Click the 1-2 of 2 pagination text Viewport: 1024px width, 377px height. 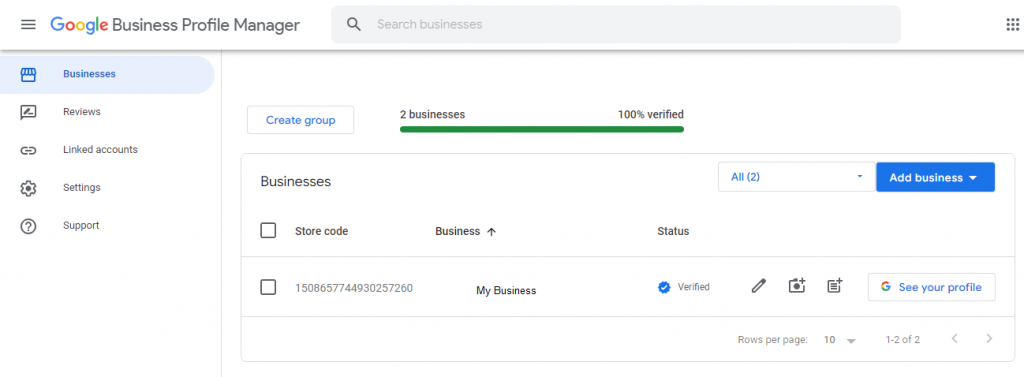click(x=903, y=340)
